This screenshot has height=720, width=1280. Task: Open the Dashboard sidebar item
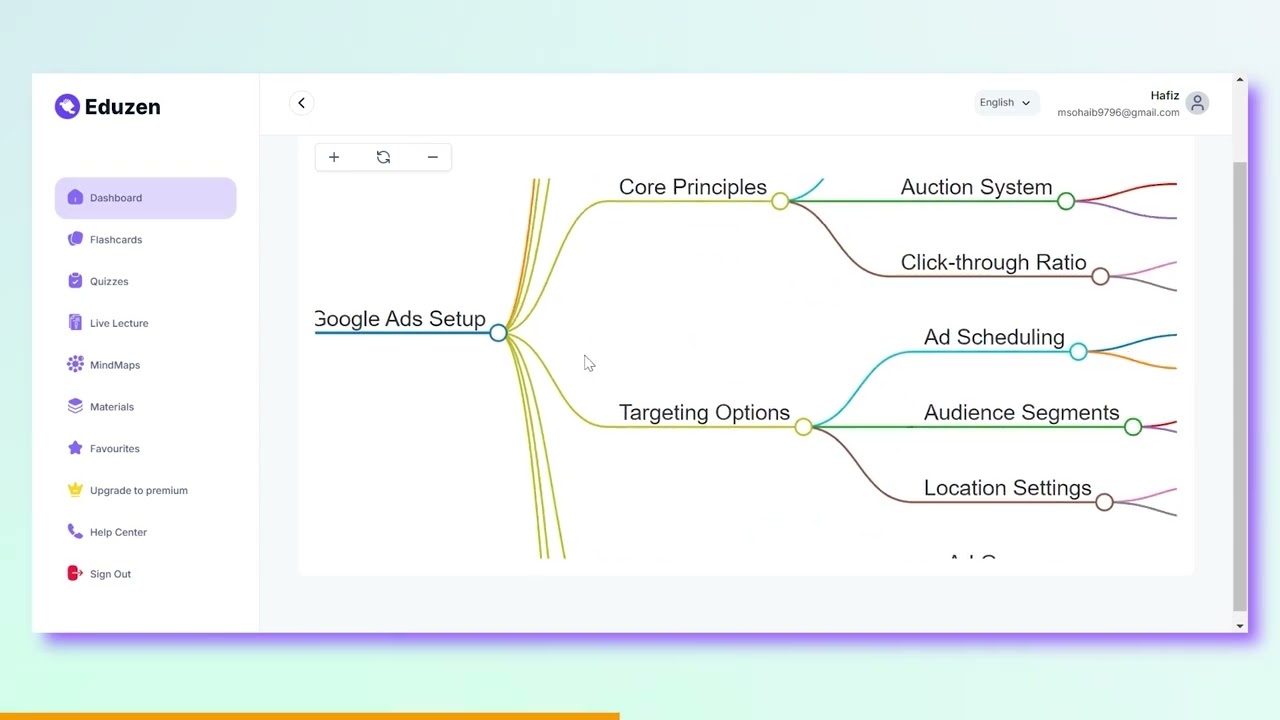145,198
